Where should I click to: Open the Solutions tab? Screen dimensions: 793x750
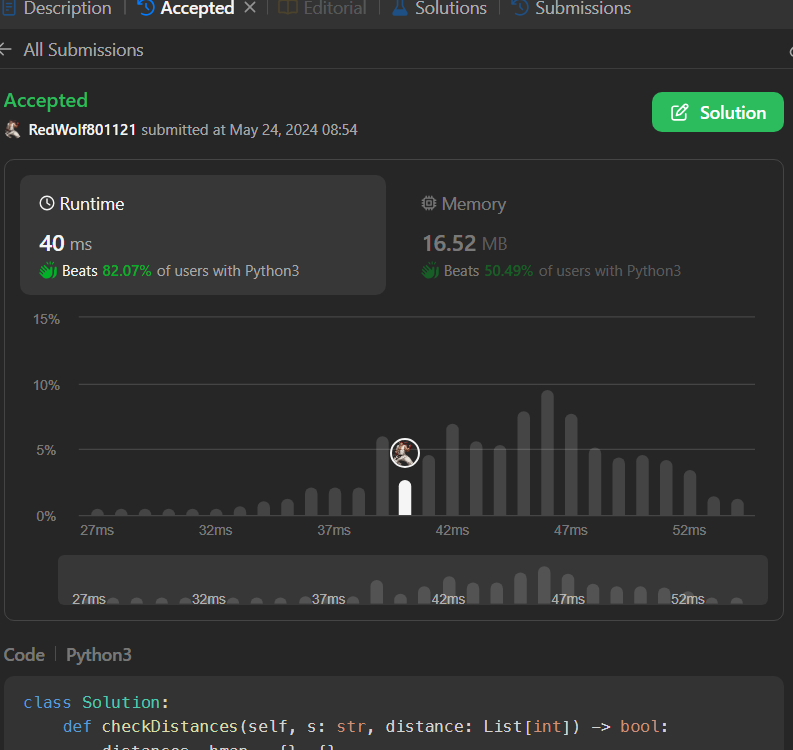click(x=451, y=9)
